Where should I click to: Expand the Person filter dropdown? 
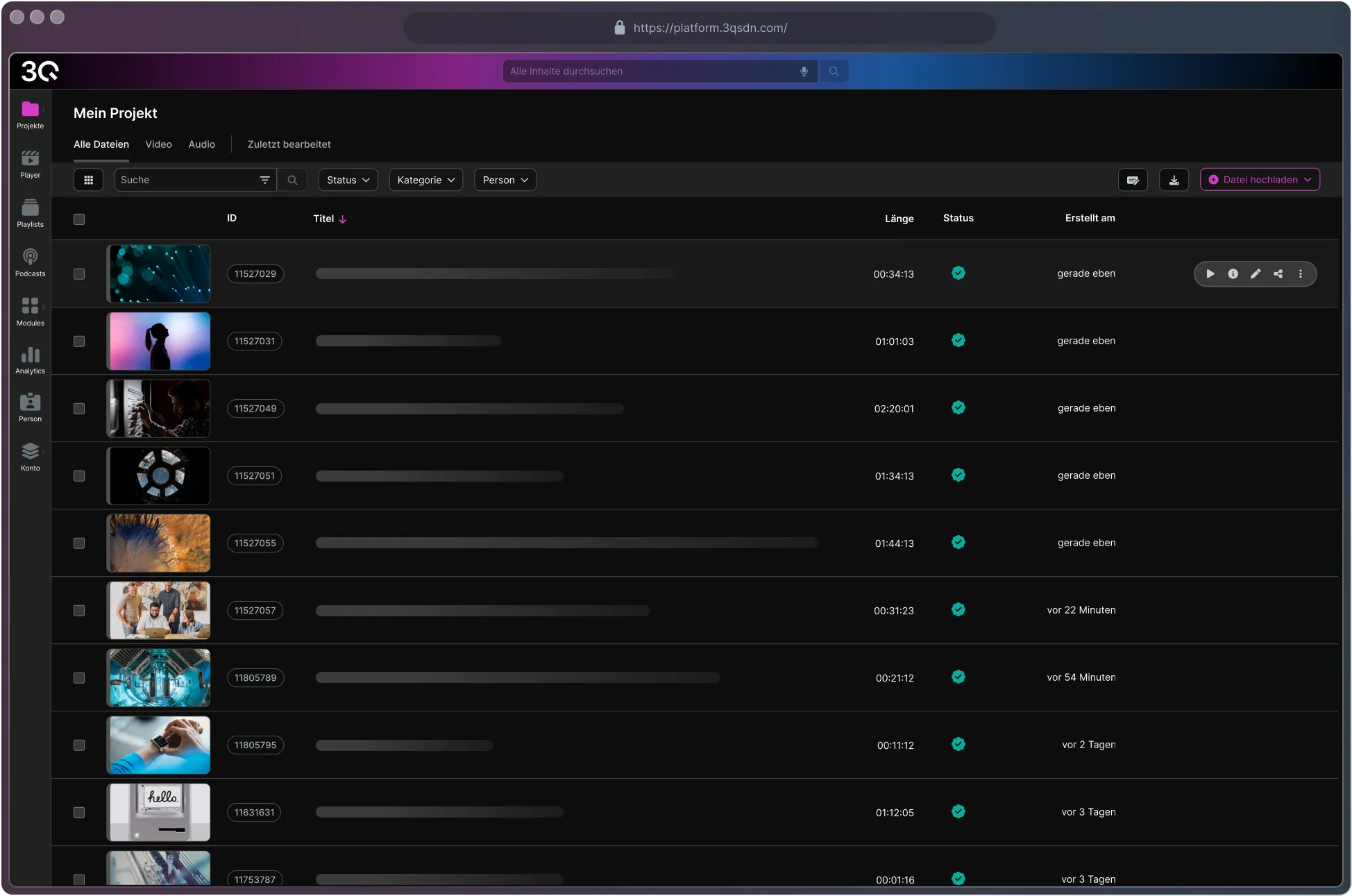tap(505, 180)
